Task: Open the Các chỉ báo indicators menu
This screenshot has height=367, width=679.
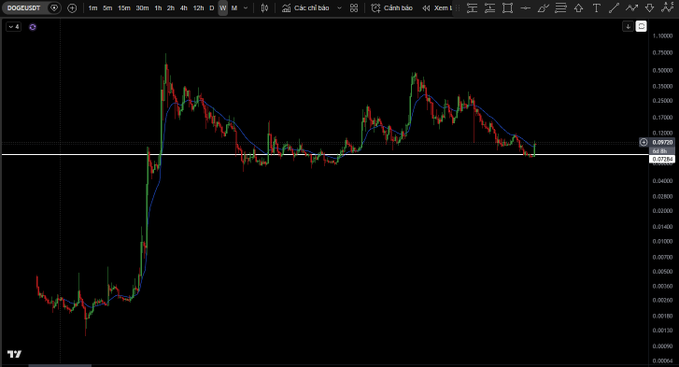Action: point(305,8)
